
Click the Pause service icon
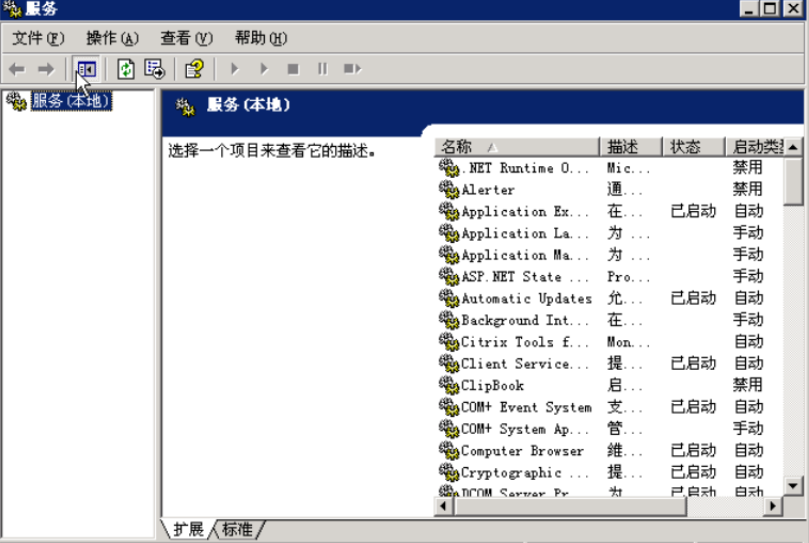pos(322,69)
